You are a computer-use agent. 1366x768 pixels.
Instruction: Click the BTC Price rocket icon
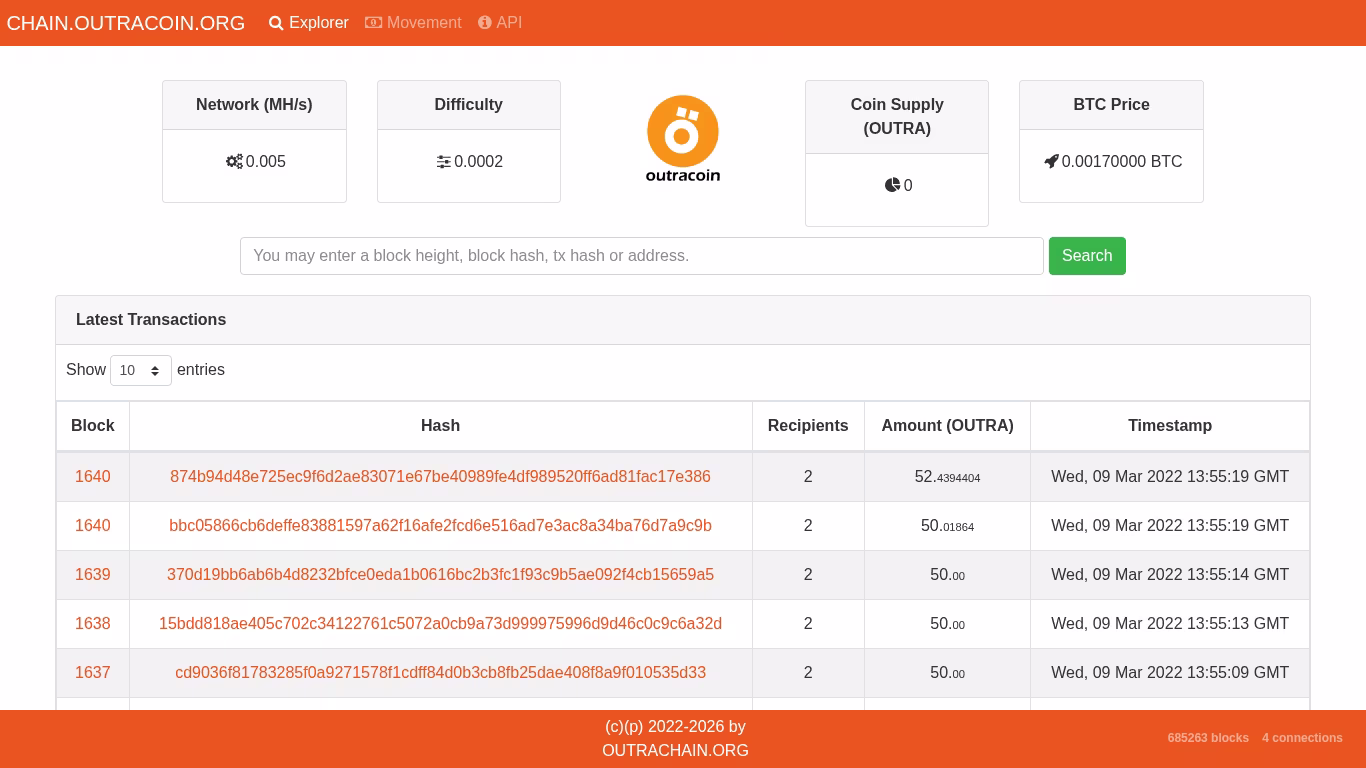coord(1051,162)
